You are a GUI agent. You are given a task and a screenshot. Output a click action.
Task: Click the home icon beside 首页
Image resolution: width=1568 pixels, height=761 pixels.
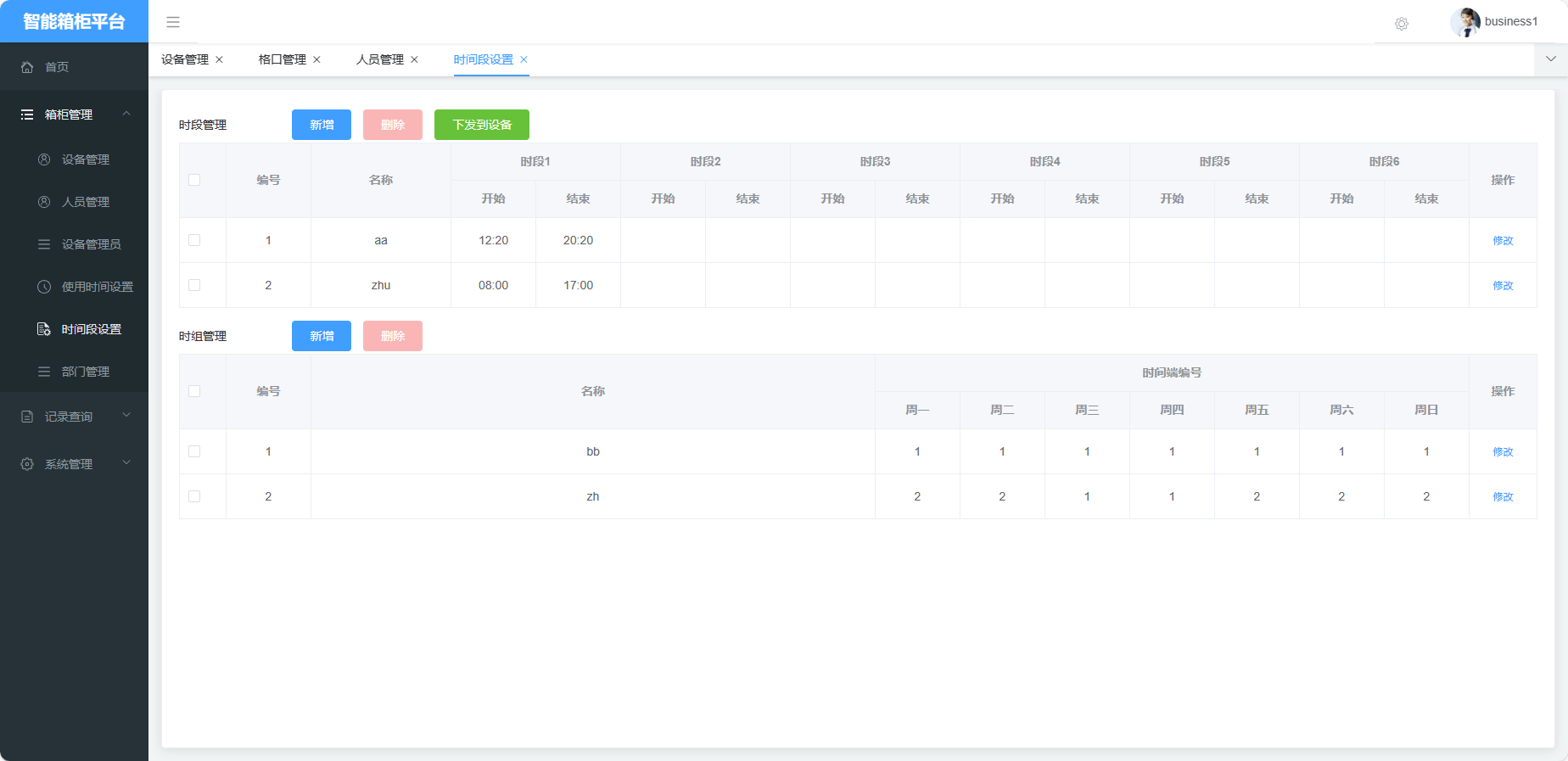(27, 67)
